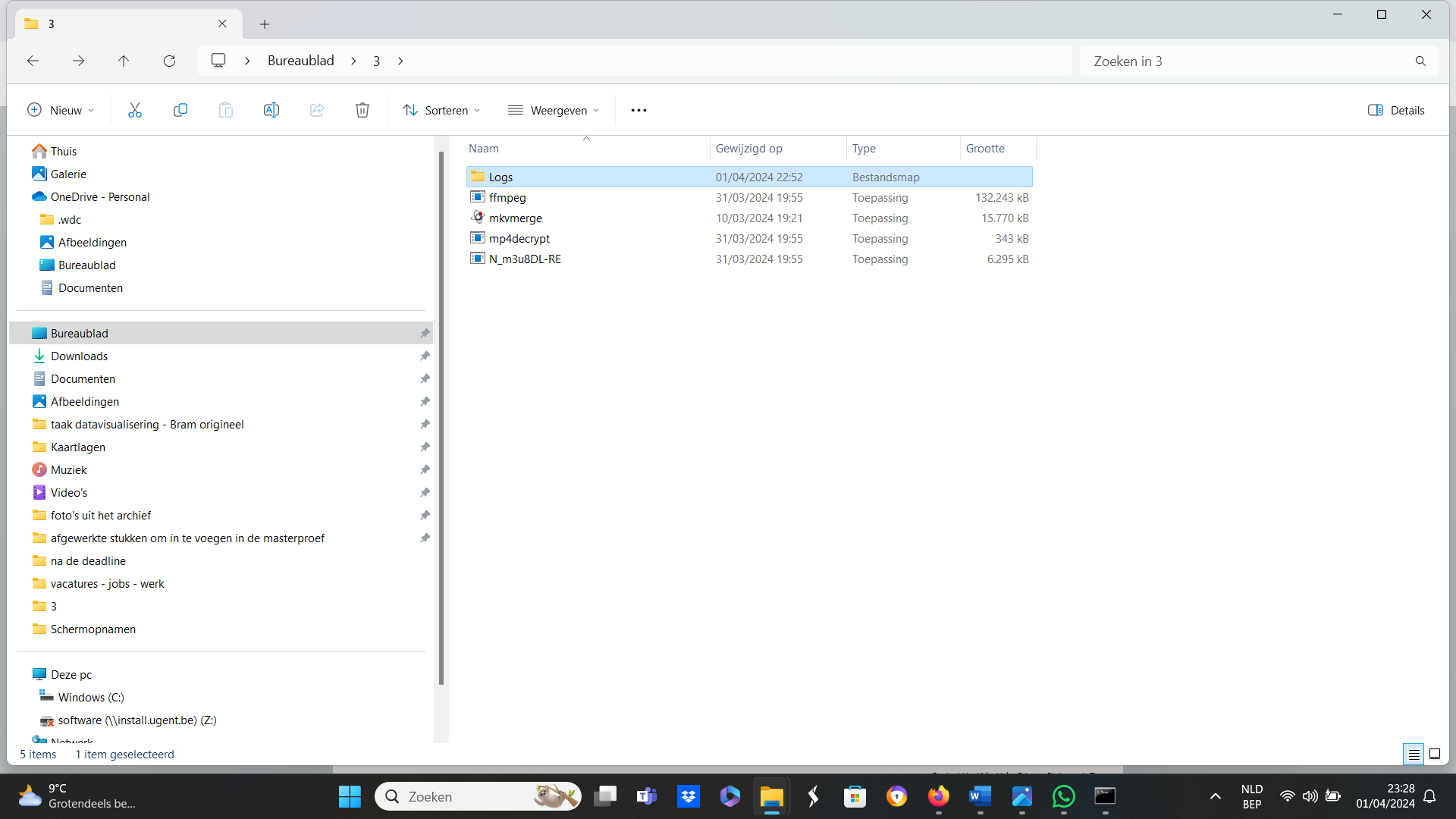The width and height of the screenshot is (1456, 819).
Task: Click the Refresh button in navigation bar
Action: (169, 61)
